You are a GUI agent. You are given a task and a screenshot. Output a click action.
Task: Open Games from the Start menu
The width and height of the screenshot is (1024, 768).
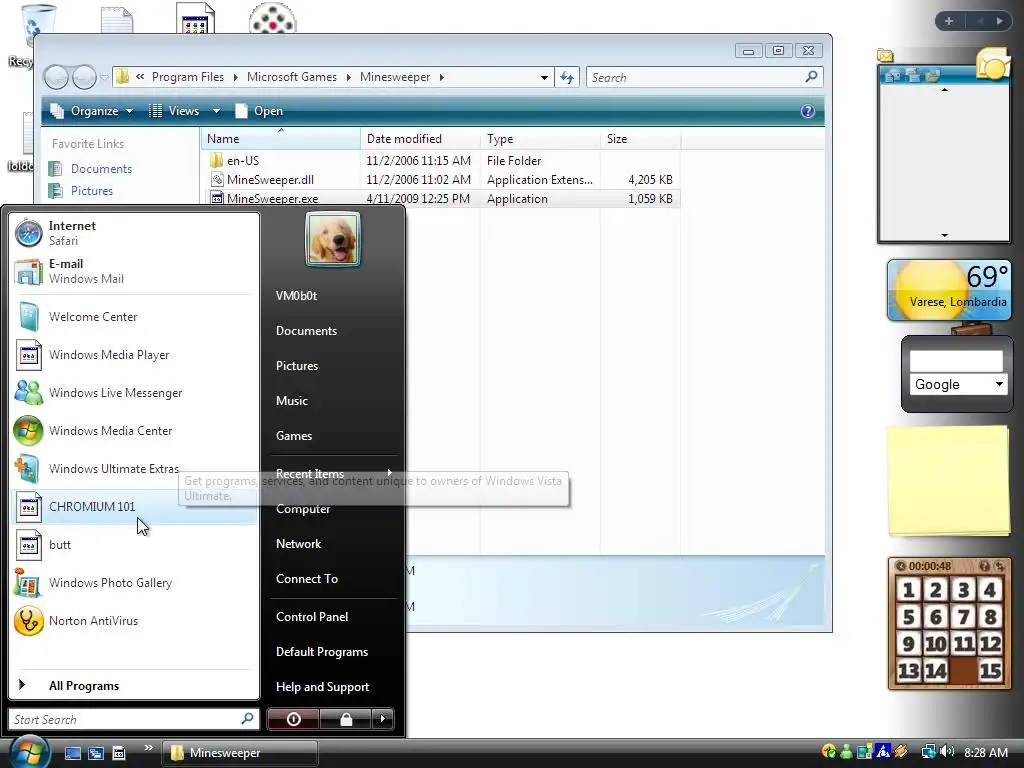pos(334,436)
